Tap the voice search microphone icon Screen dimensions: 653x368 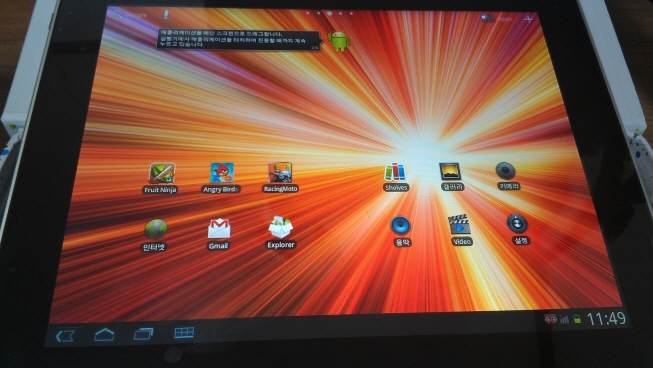(166, 15)
